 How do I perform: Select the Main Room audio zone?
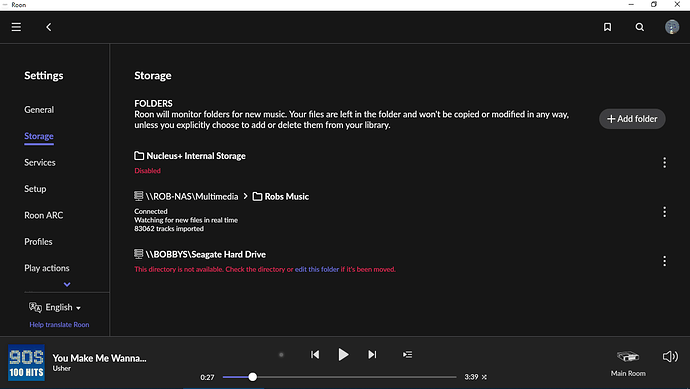pyautogui.click(x=628, y=363)
